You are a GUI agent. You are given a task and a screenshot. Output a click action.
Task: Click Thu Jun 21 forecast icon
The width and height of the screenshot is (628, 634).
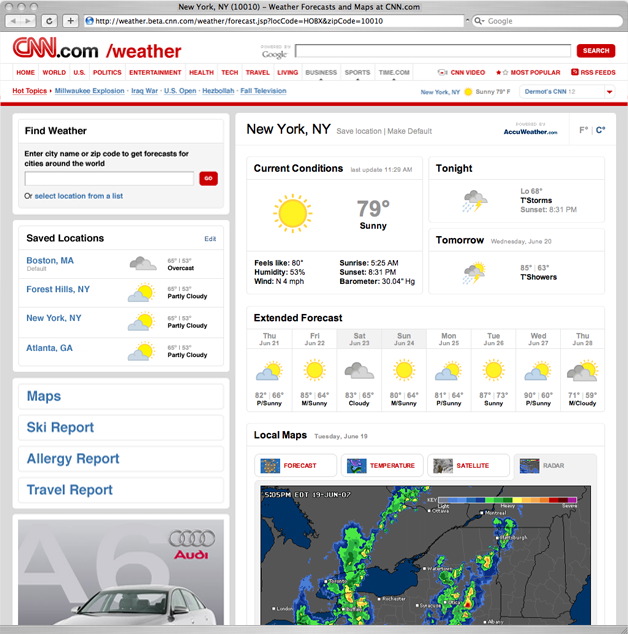(x=269, y=371)
